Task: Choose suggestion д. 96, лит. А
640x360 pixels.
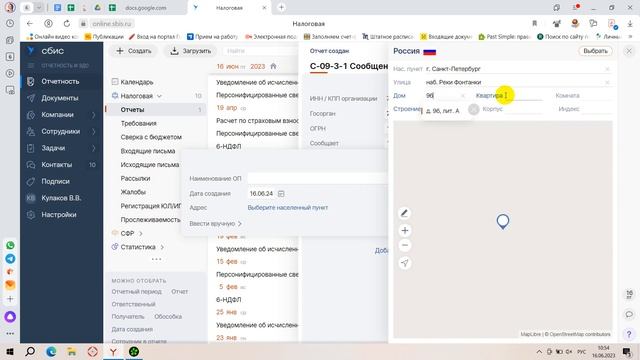Action: point(443,111)
